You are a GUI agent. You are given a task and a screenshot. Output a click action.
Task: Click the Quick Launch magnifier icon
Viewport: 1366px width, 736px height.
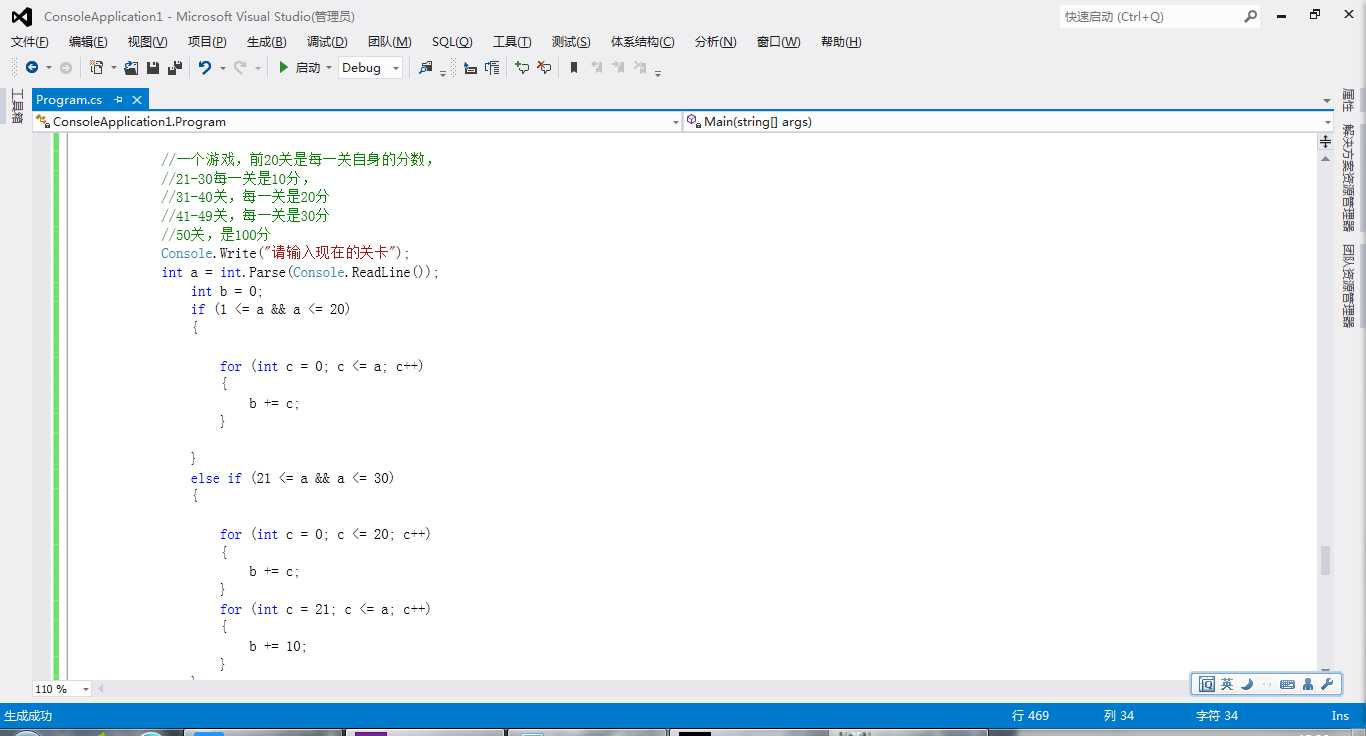(x=1250, y=16)
